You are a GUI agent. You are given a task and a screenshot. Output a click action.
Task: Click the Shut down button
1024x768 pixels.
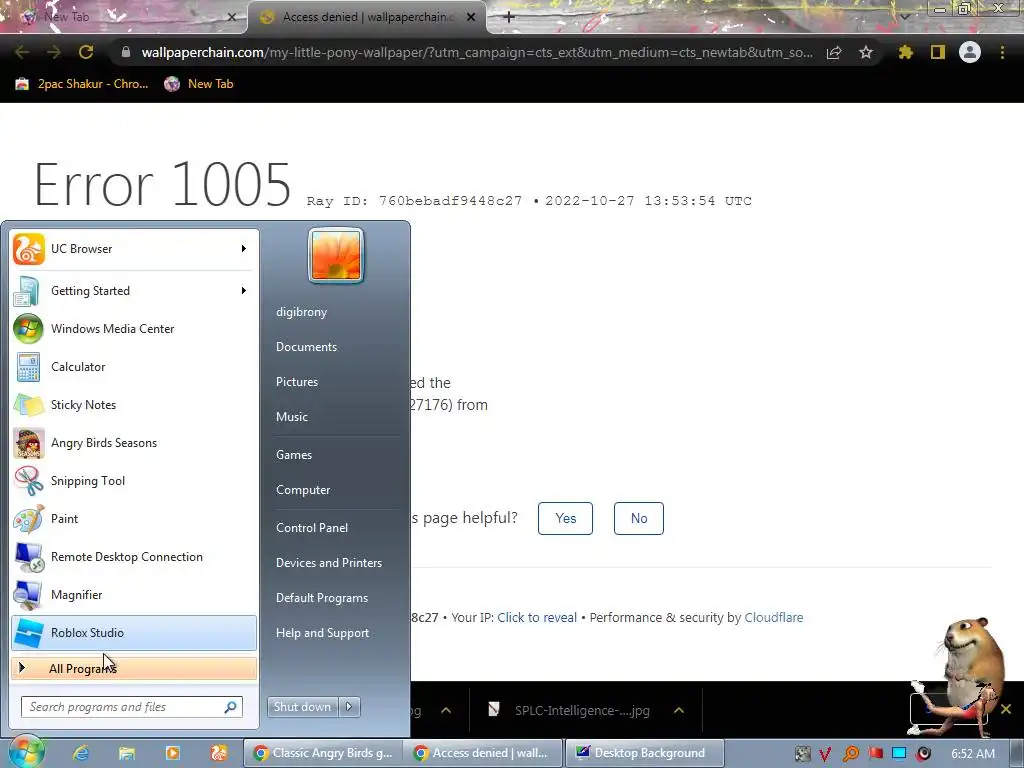[x=303, y=707]
